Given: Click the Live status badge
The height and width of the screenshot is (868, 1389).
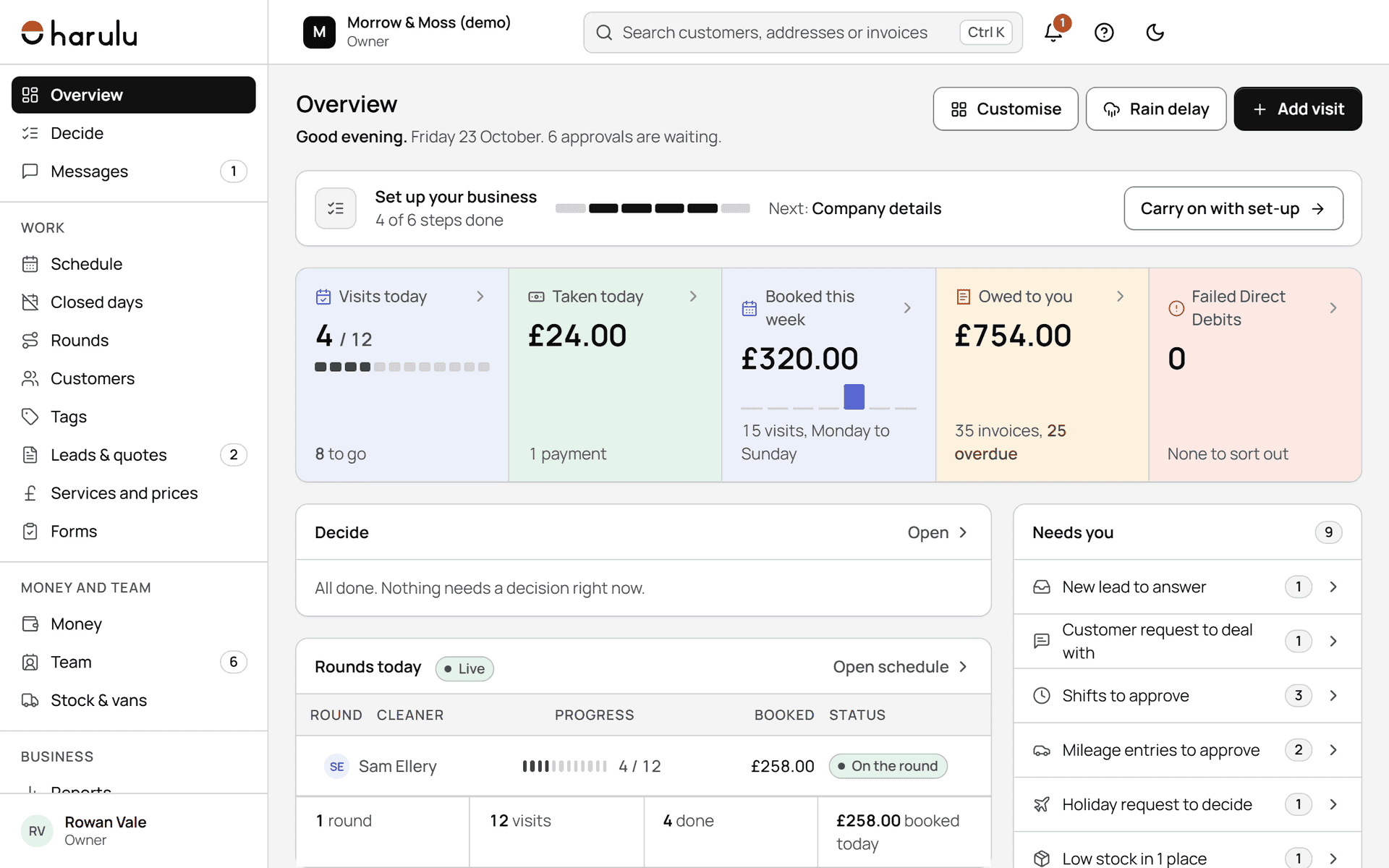Looking at the screenshot, I should 464,669.
